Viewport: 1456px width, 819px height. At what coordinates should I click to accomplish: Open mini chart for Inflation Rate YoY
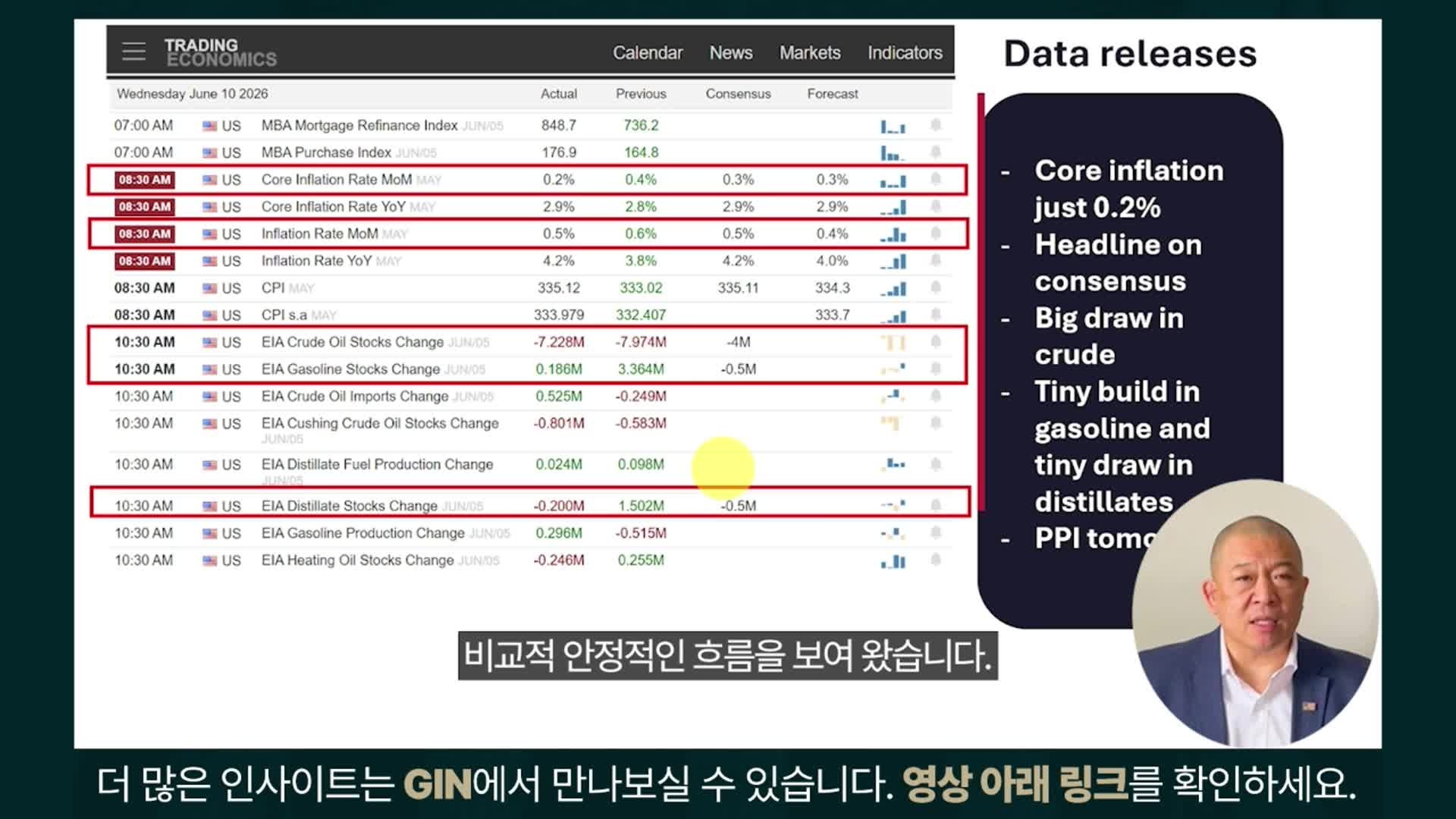click(x=893, y=262)
